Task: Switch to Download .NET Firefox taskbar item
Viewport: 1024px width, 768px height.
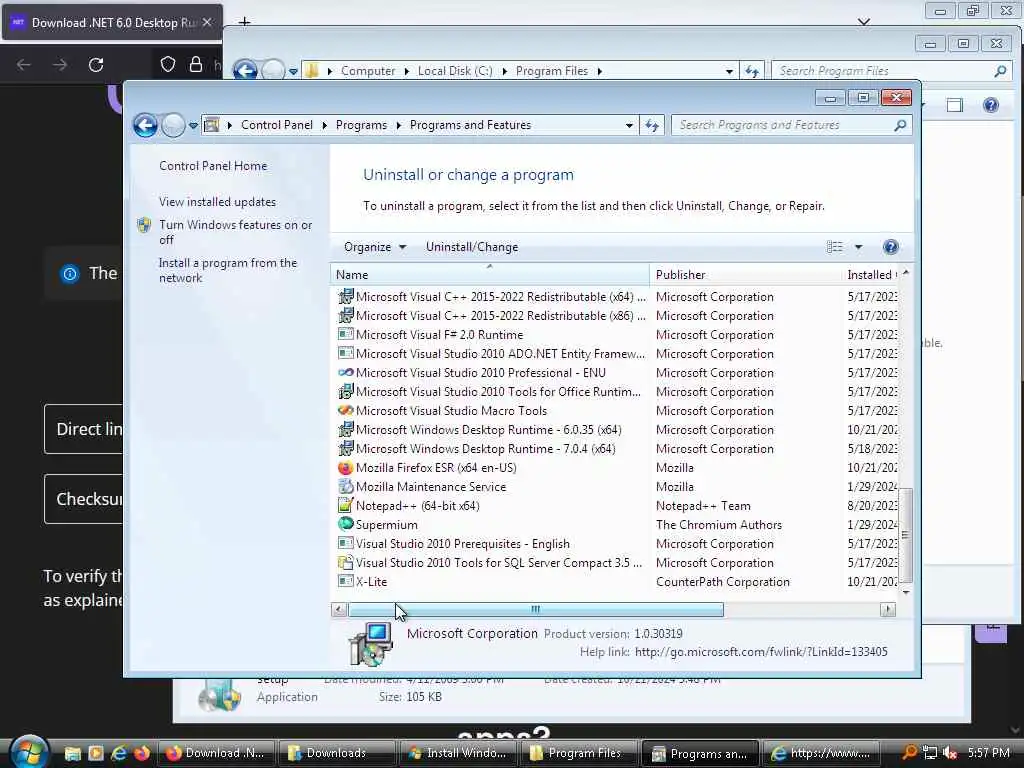Action: point(216,753)
